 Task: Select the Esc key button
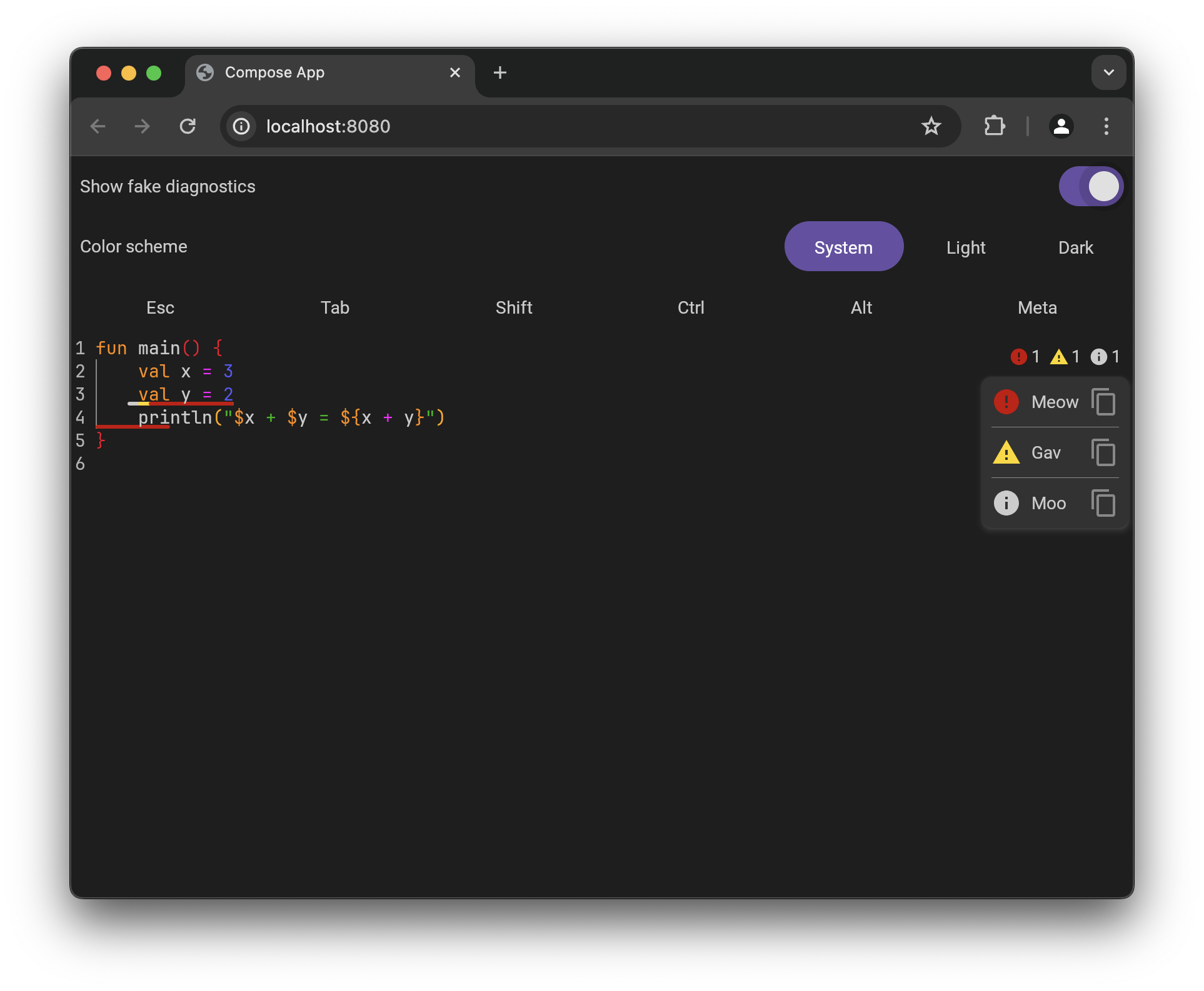tap(159, 307)
